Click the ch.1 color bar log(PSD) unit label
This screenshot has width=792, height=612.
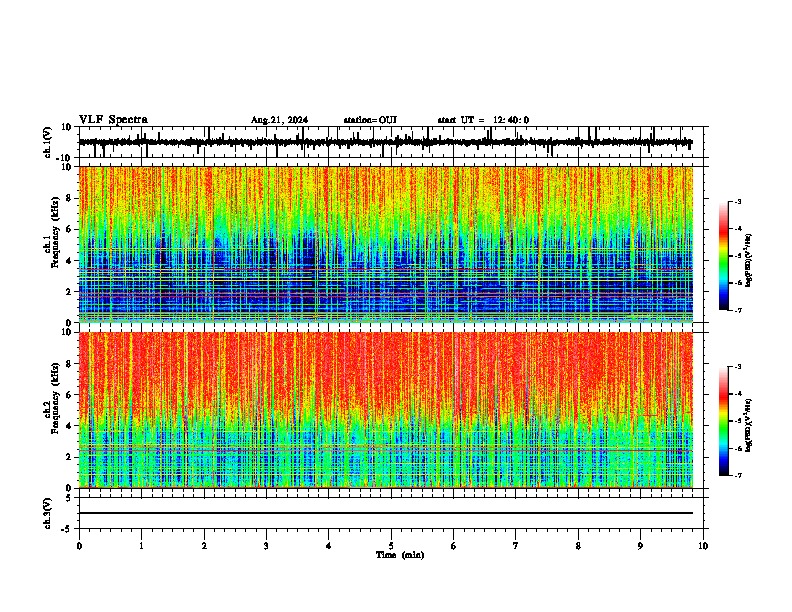[749, 260]
